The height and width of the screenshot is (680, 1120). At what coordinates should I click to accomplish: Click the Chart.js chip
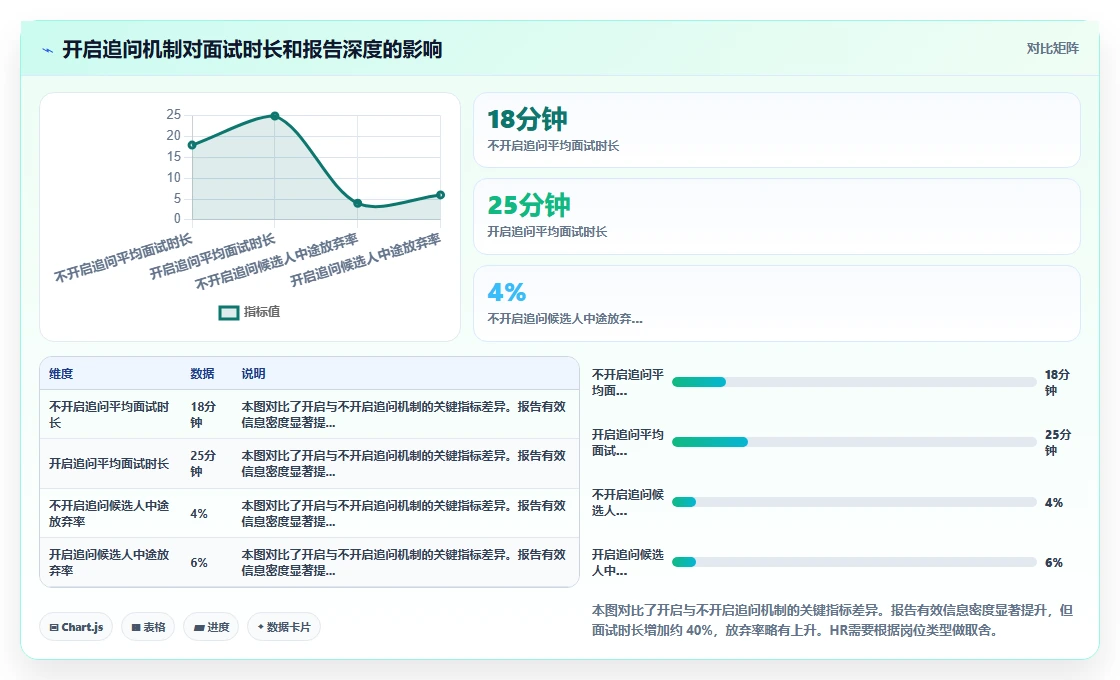pos(76,627)
